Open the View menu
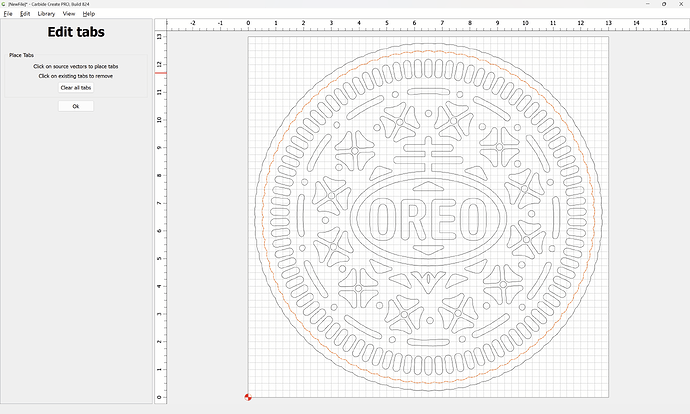This screenshot has height=414, width=690. tap(69, 14)
